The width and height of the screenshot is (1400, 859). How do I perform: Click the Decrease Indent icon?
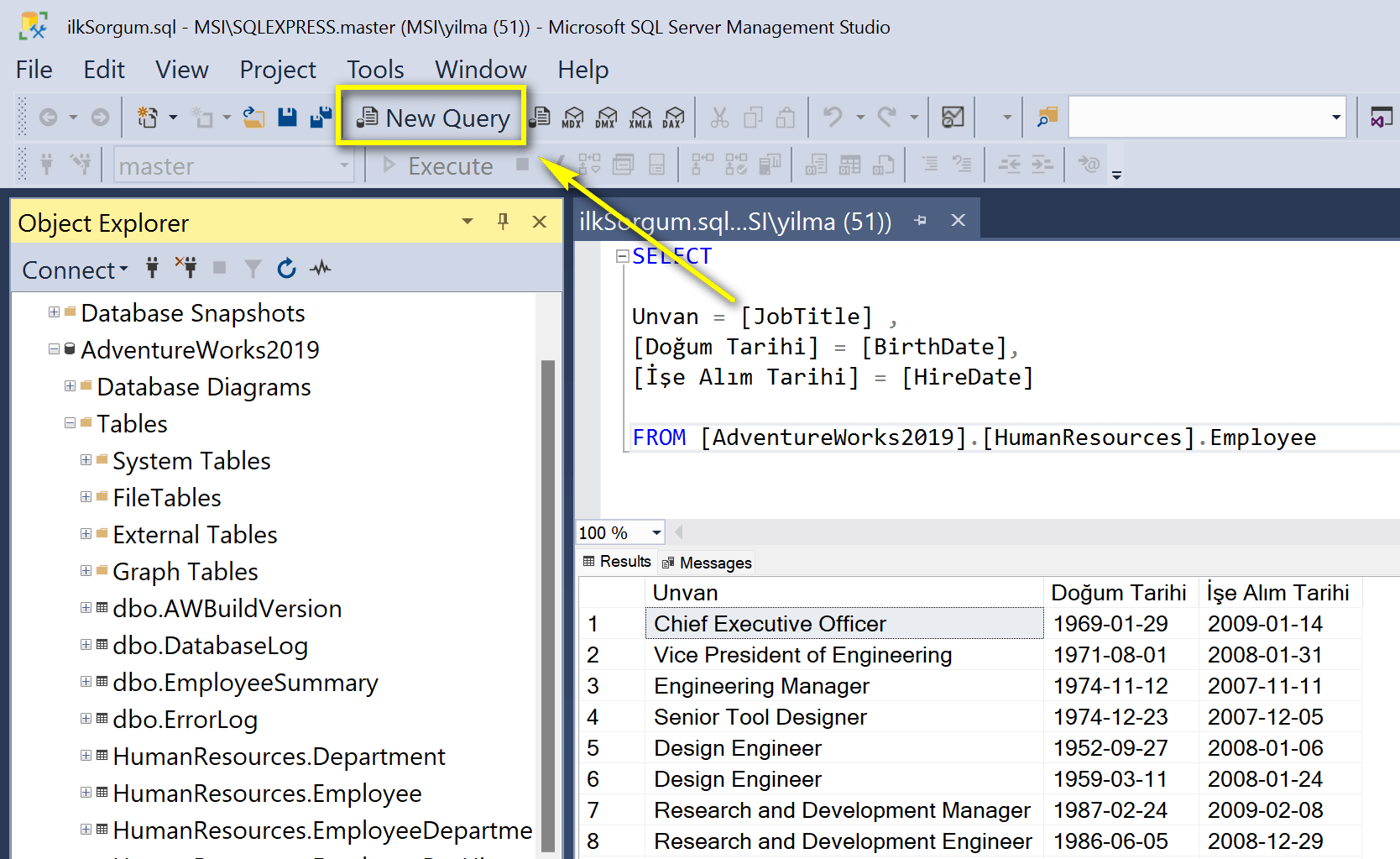point(1009,165)
